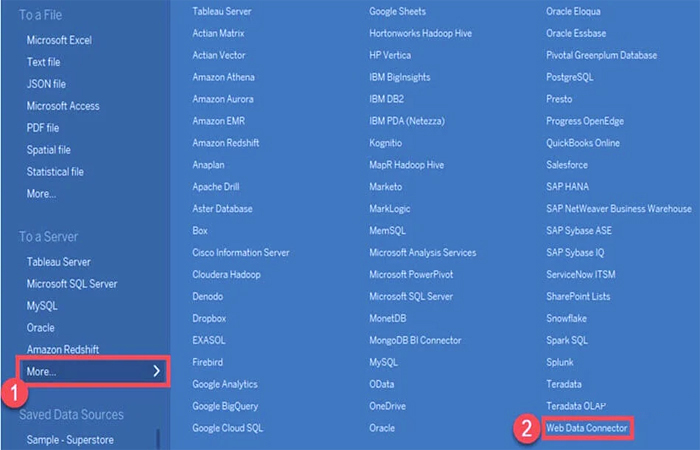Image resolution: width=700 pixels, height=450 pixels.
Task: Choose Statistical file option
Action: point(55,171)
